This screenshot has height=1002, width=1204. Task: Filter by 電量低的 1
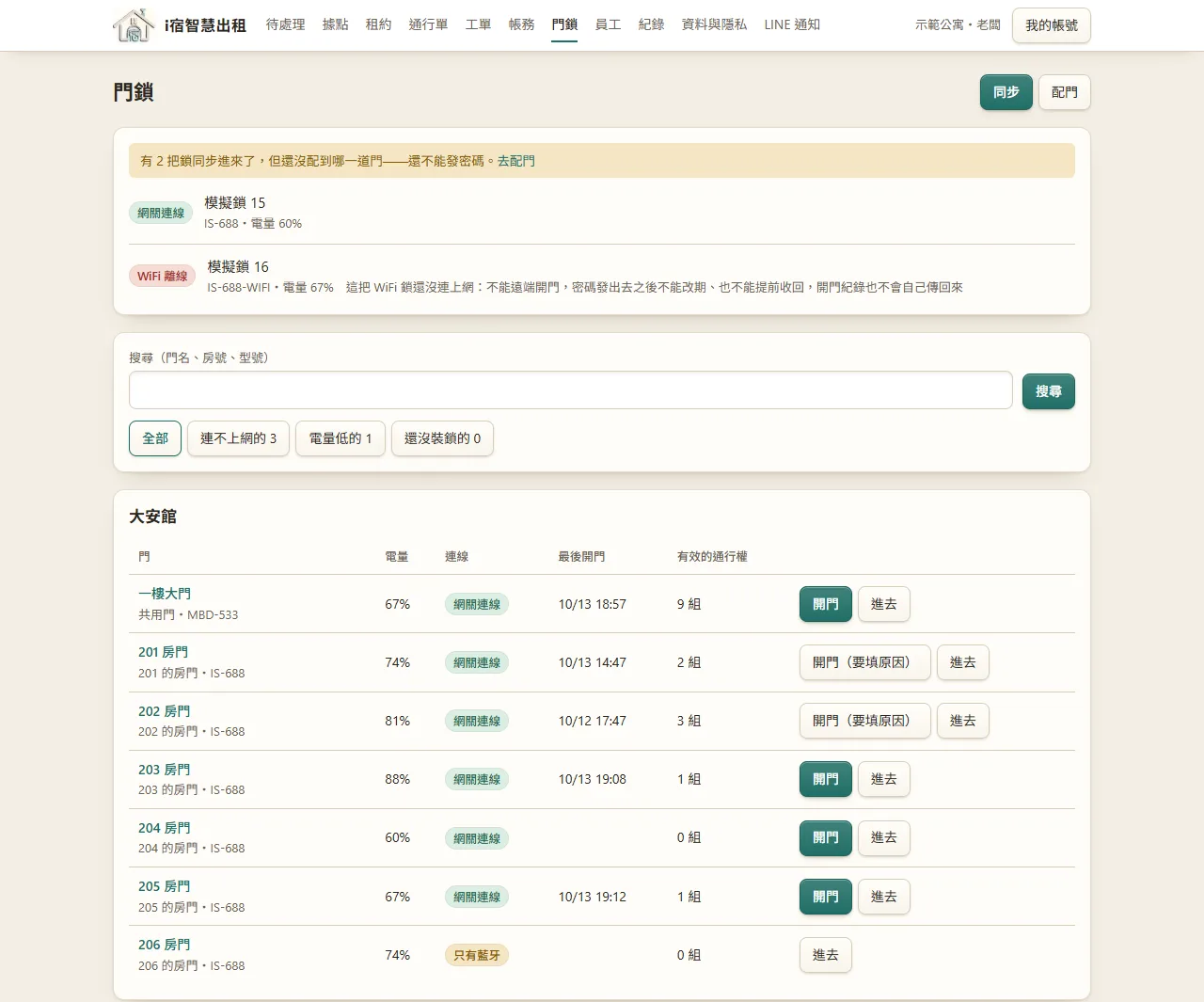click(341, 438)
